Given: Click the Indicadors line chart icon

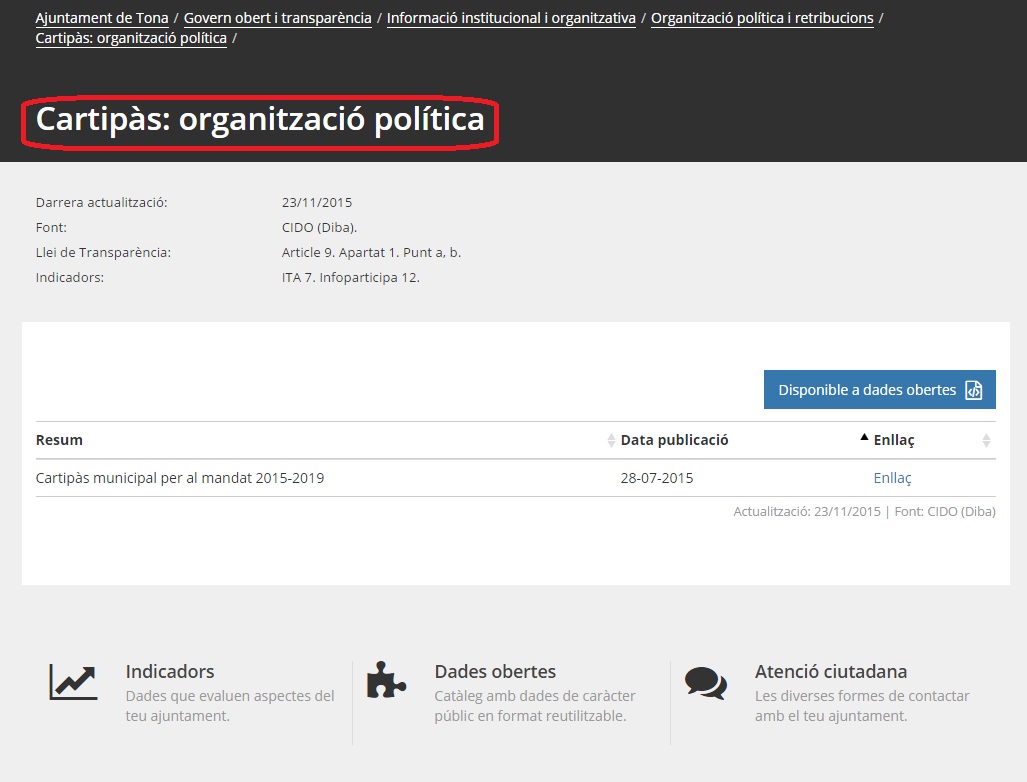Looking at the screenshot, I should pos(73,682).
